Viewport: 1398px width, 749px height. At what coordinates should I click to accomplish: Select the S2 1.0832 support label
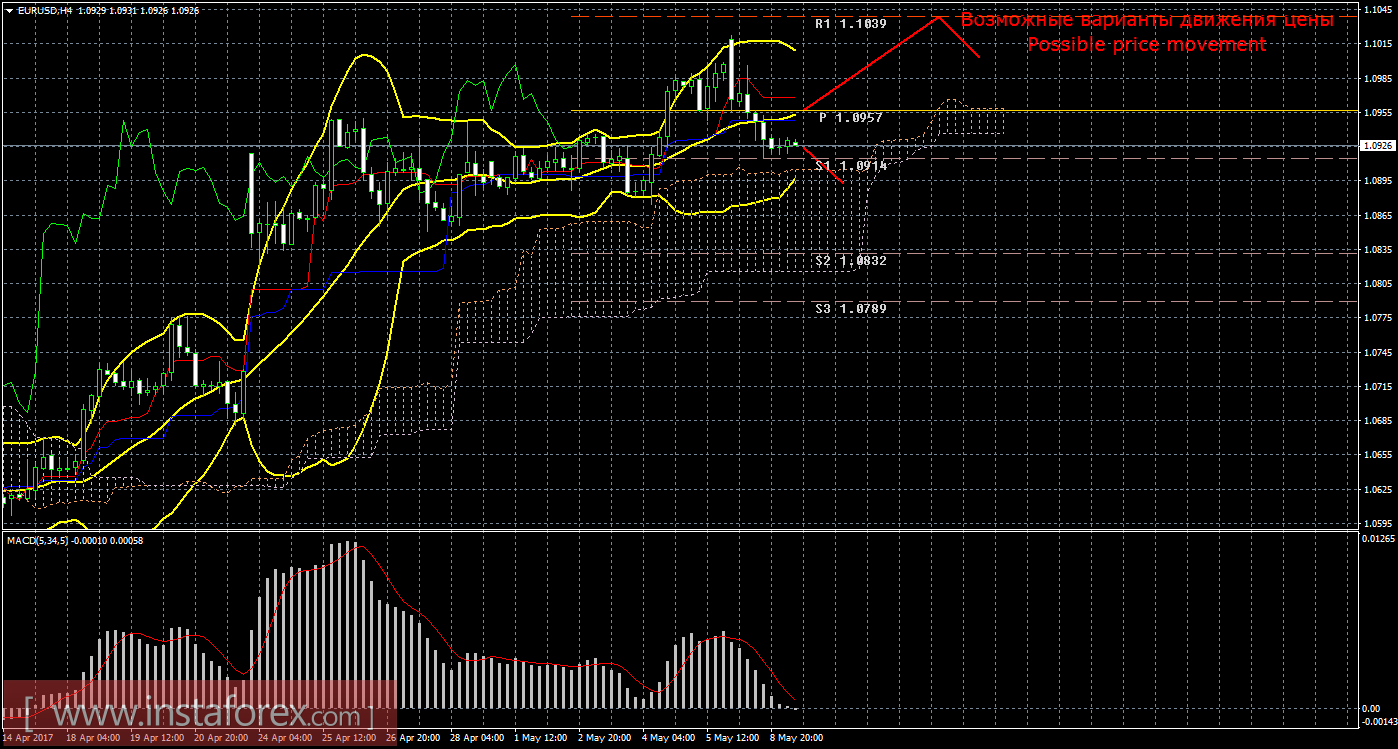click(x=851, y=260)
